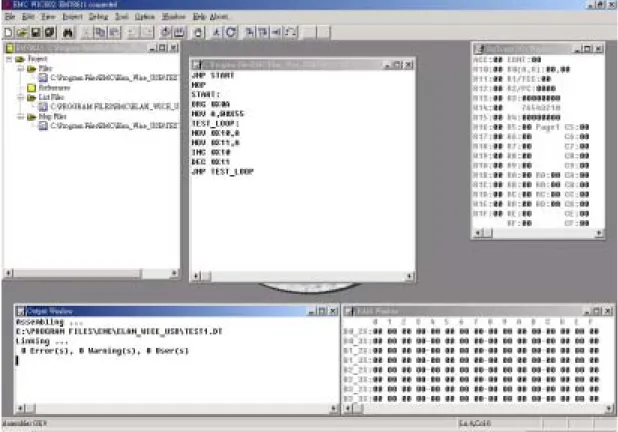Screen dimensions: 618x432
Task: Click the Paste toolbar icon
Action: pos(114,32)
